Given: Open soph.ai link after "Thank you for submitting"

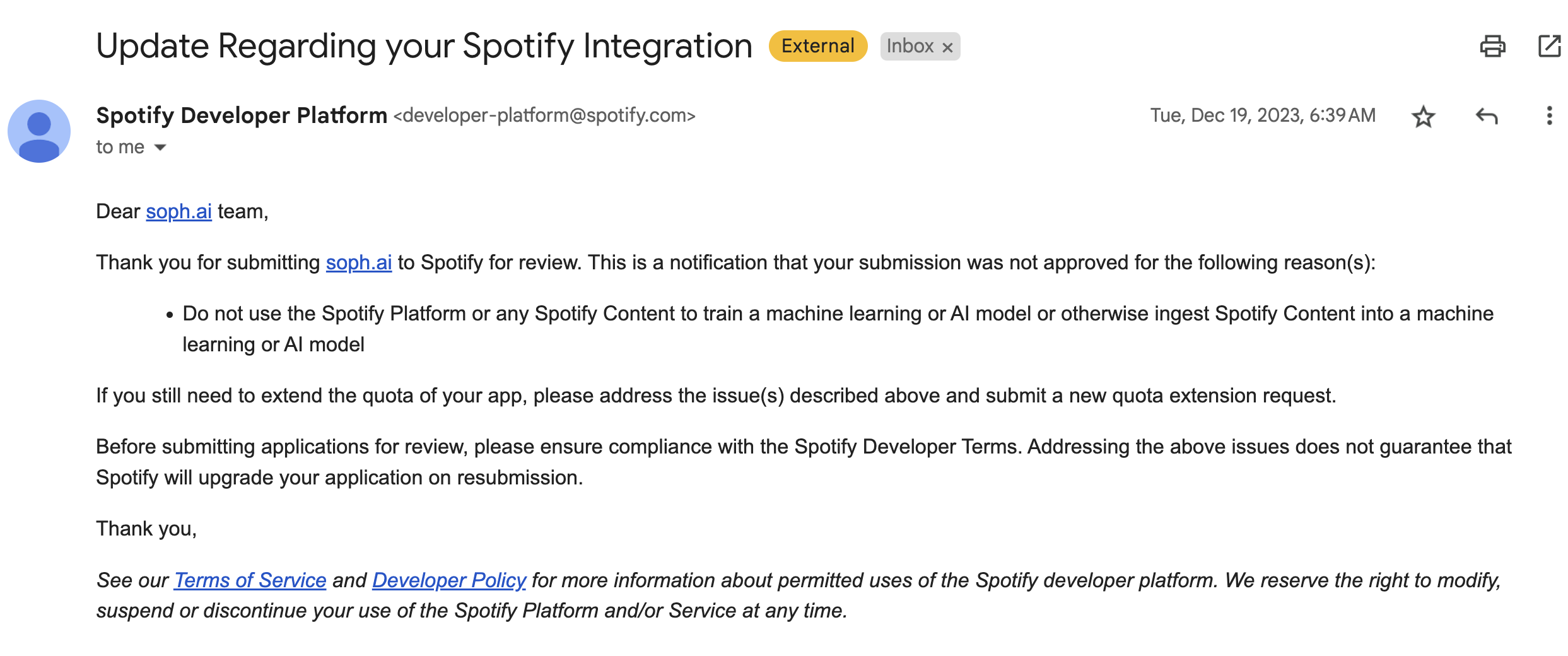Looking at the screenshot, I should tap(358, 262).
